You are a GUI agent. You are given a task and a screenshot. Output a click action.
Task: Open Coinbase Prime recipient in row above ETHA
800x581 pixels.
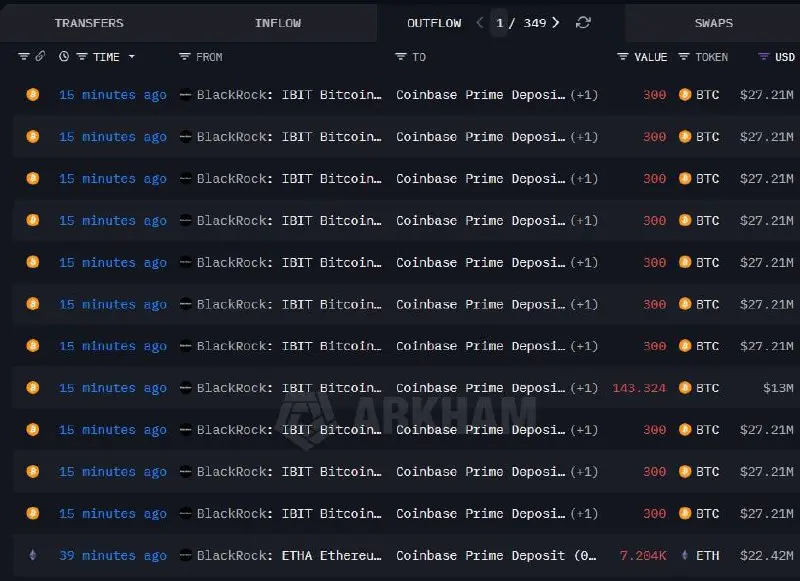481,514
